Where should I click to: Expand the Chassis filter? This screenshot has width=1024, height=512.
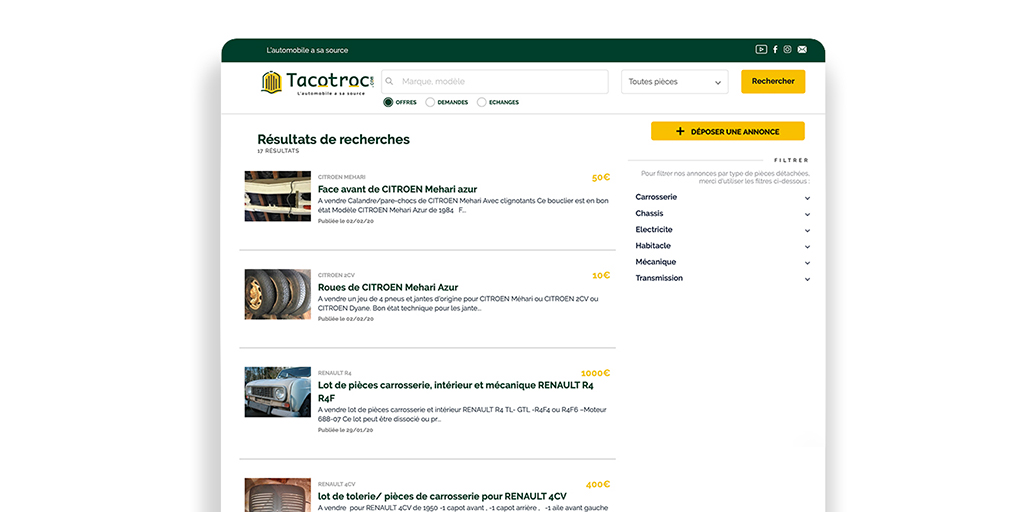pyautogui.click(x=722, y=214)
